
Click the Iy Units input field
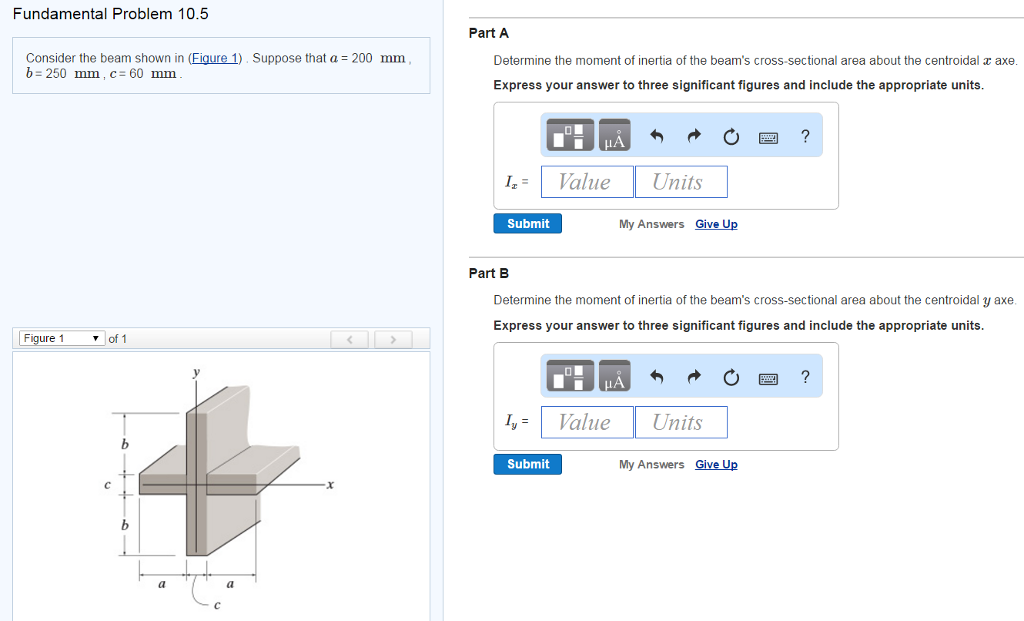point(681,422)
